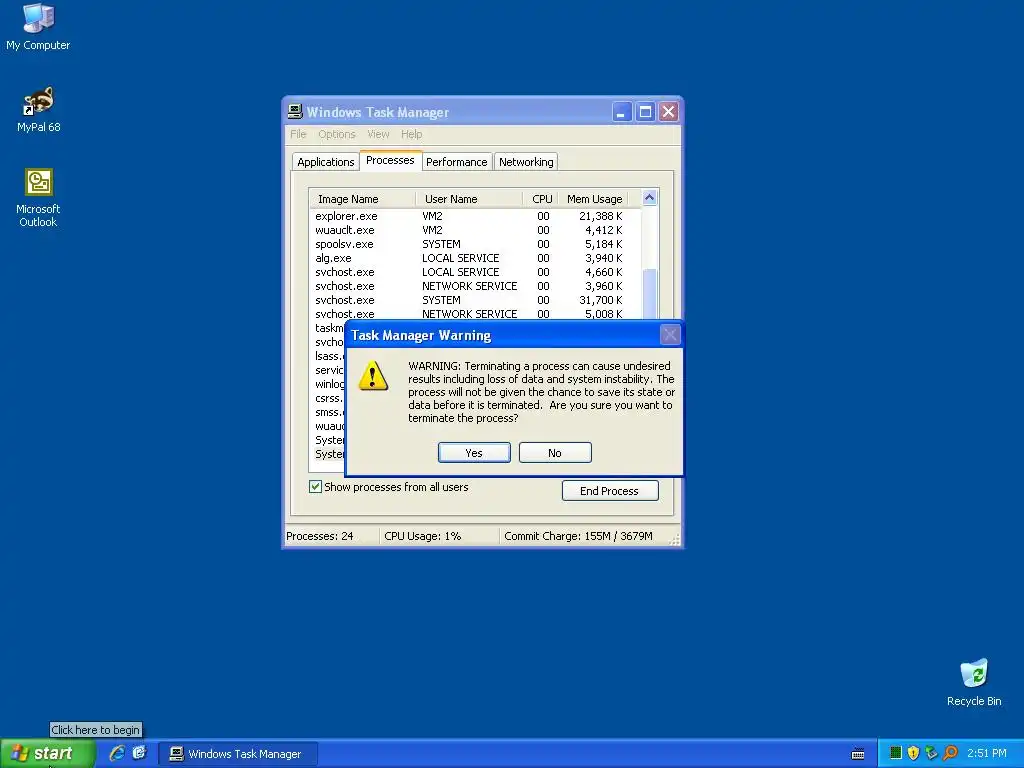Click the tray icon right of the shield
The image size is (1024, 768).
[931, 753]
